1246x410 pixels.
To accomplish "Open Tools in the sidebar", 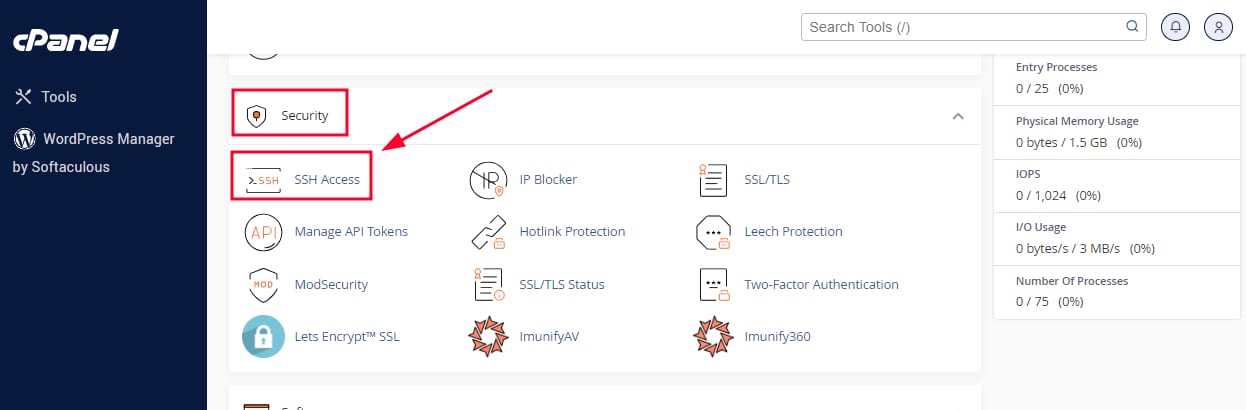I will (x=59, y=97).
